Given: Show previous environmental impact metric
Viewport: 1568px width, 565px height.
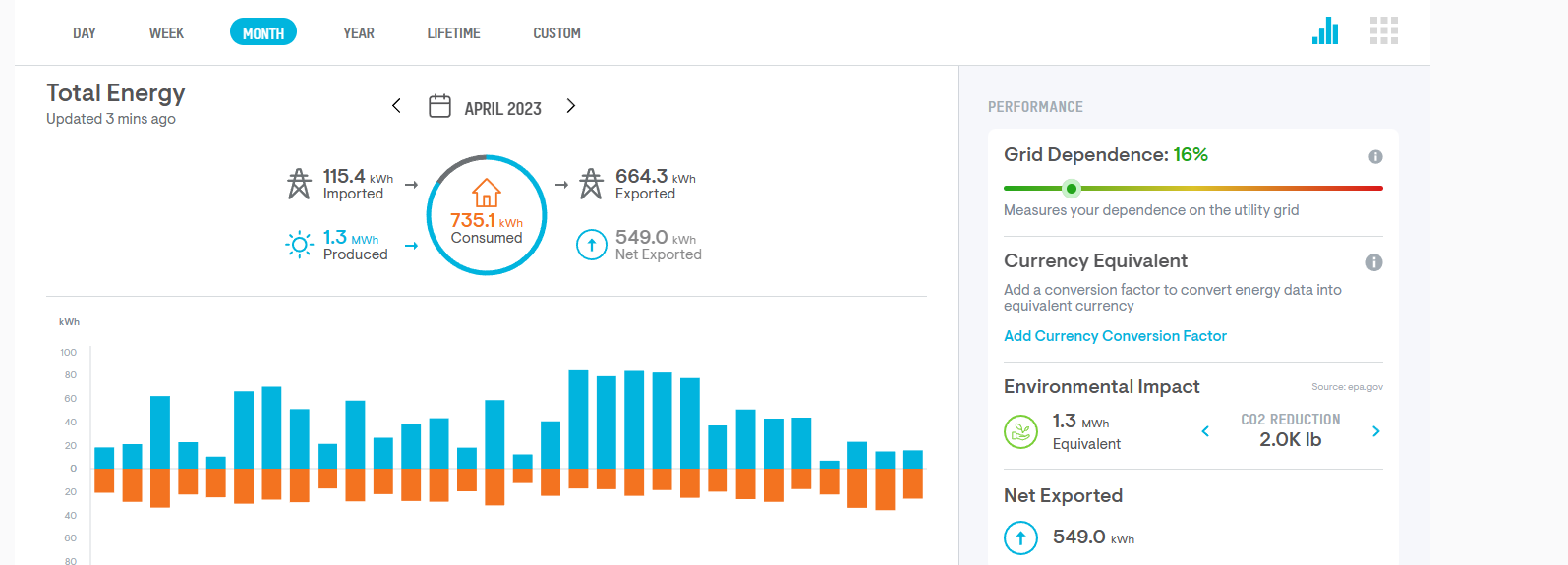Looking at the screenshot, I should pos(1206,431).
